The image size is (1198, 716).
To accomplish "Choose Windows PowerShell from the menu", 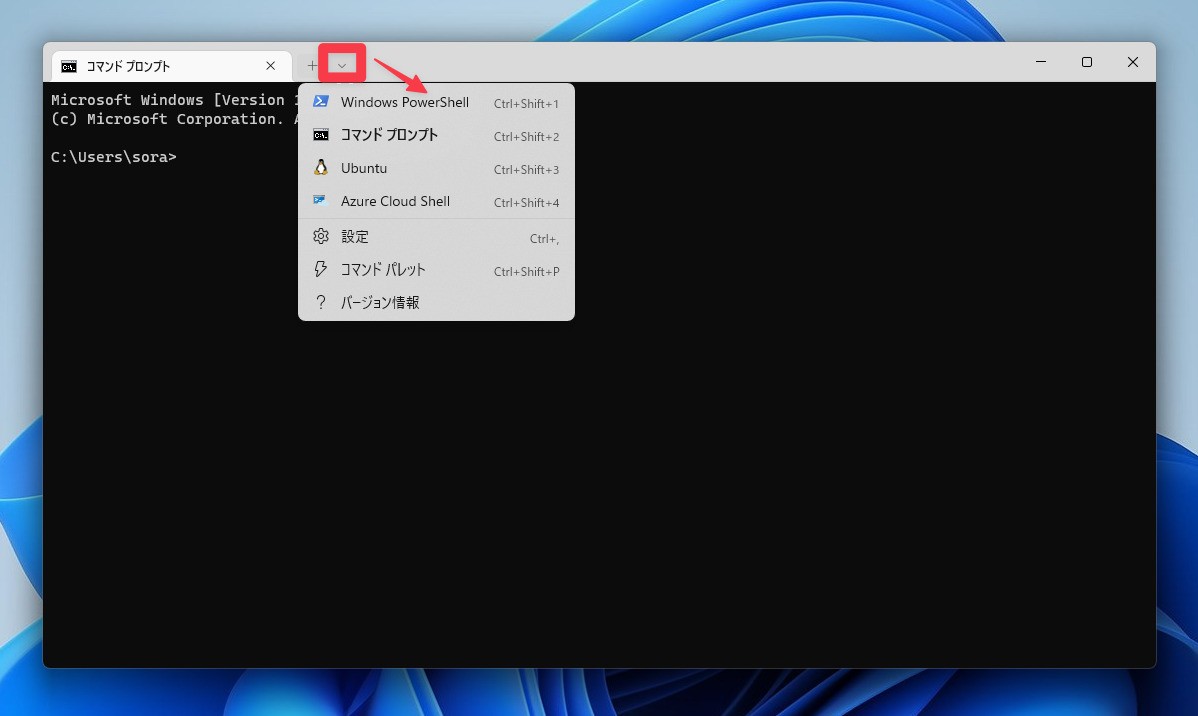I will [x=436, y=102].
